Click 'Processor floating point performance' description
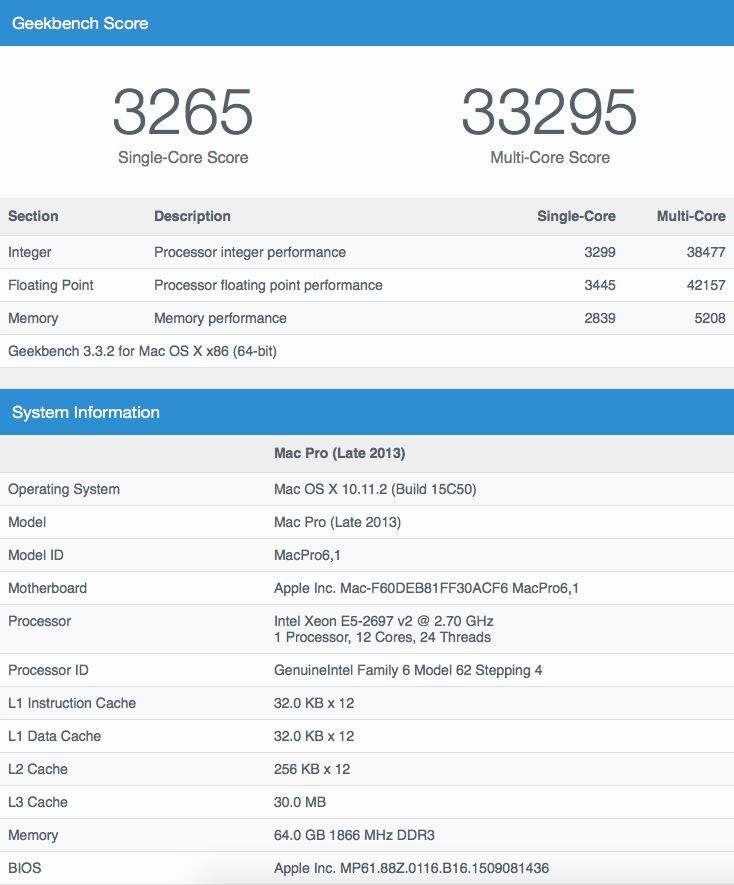Viewport: 734px width, 885px height. [268, 285]
